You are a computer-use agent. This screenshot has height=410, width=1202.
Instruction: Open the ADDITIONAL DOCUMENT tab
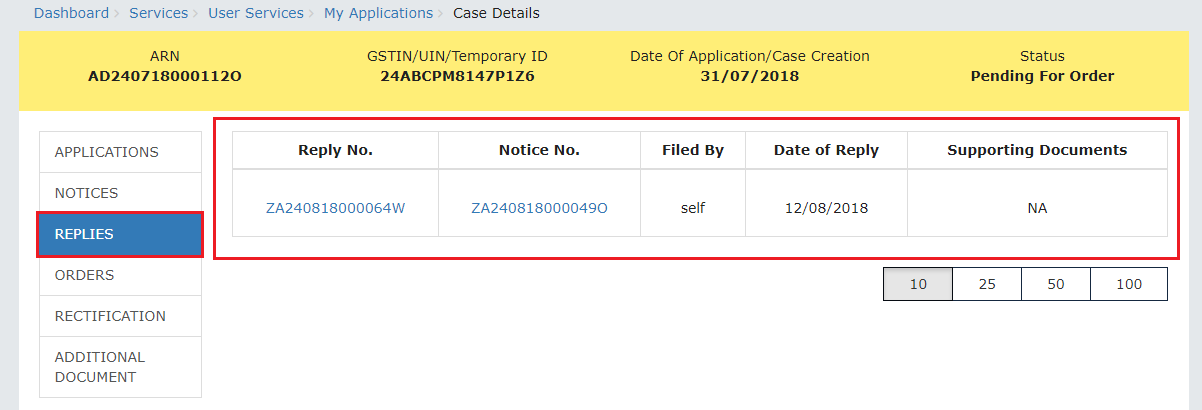point(120,367)
